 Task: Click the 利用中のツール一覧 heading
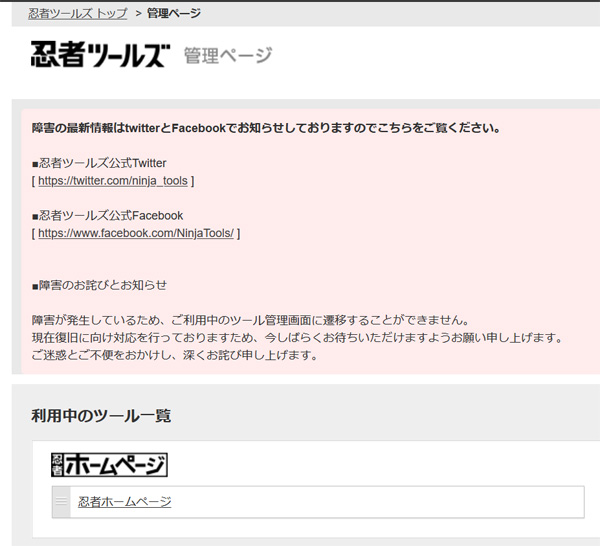(x=101, y=416)
